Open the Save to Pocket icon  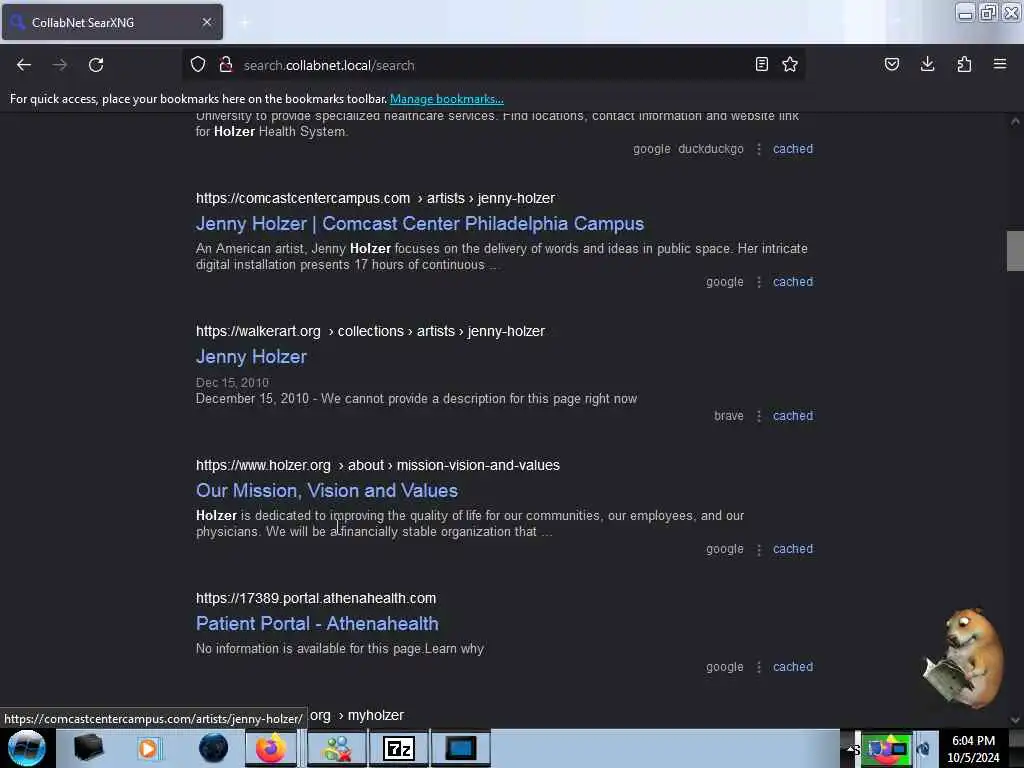(x=892, y=64)
